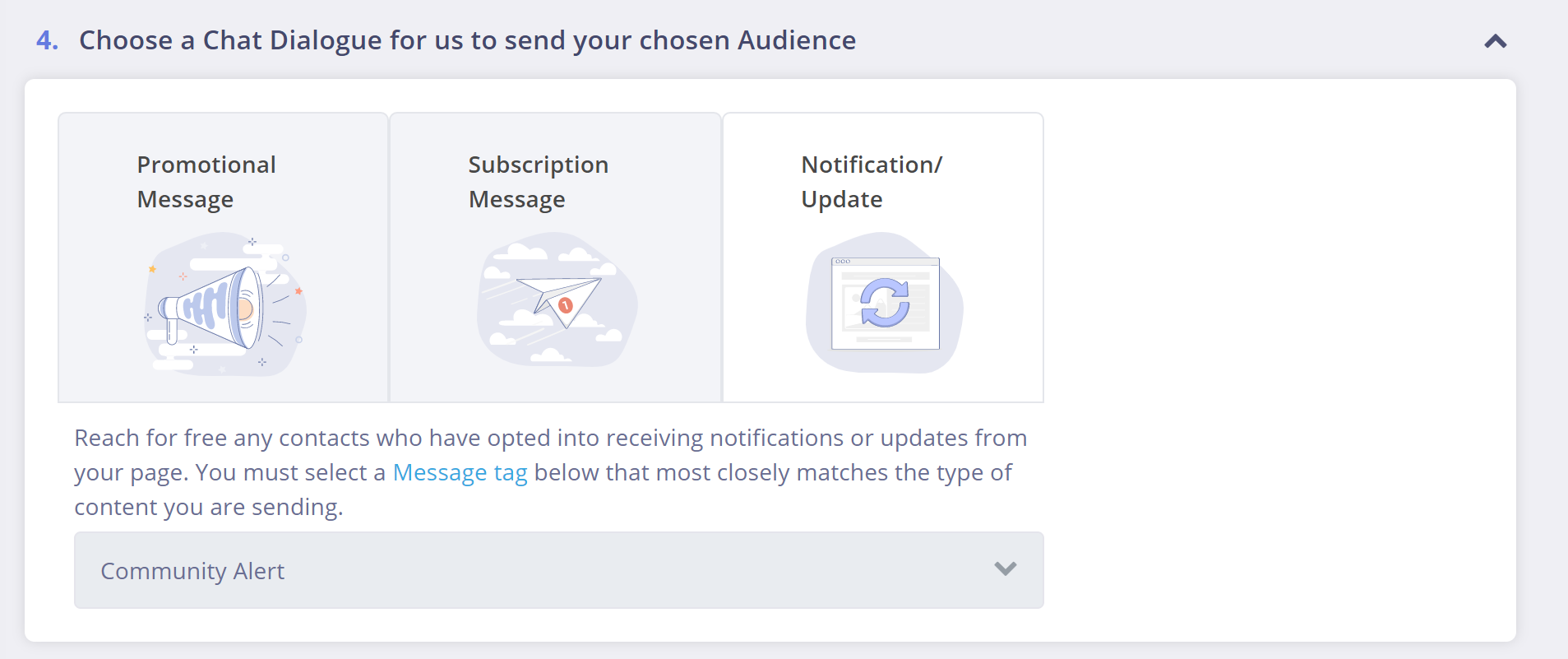
Task: Click the Notification/ Update title text
Action: pos(872,182)
